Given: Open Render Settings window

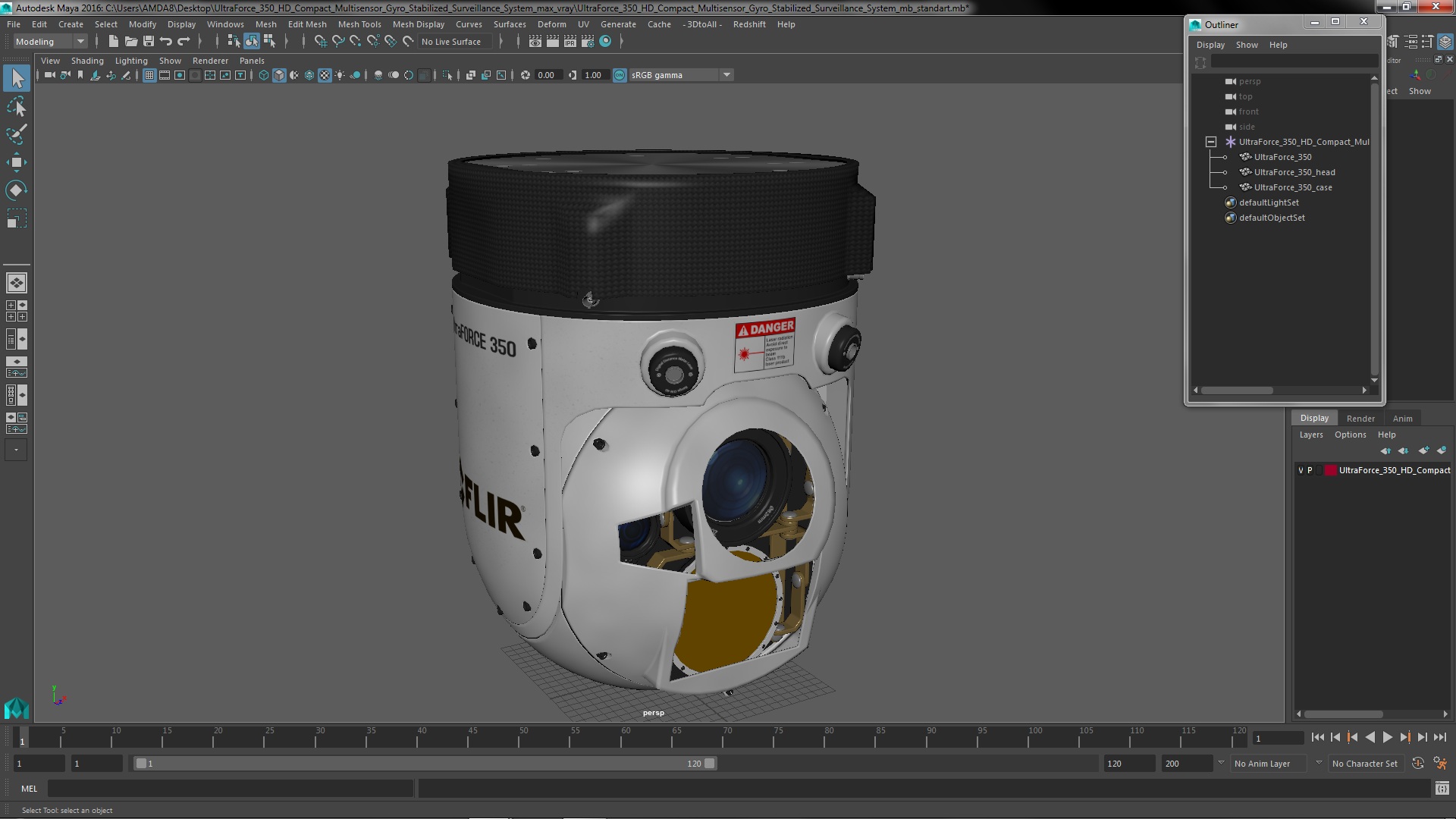Looking at the screenshot, I should [588, 42].
